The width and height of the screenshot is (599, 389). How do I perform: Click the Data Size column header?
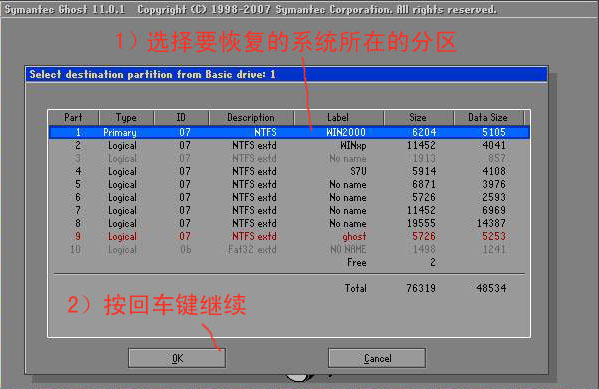tap(489, 118)
